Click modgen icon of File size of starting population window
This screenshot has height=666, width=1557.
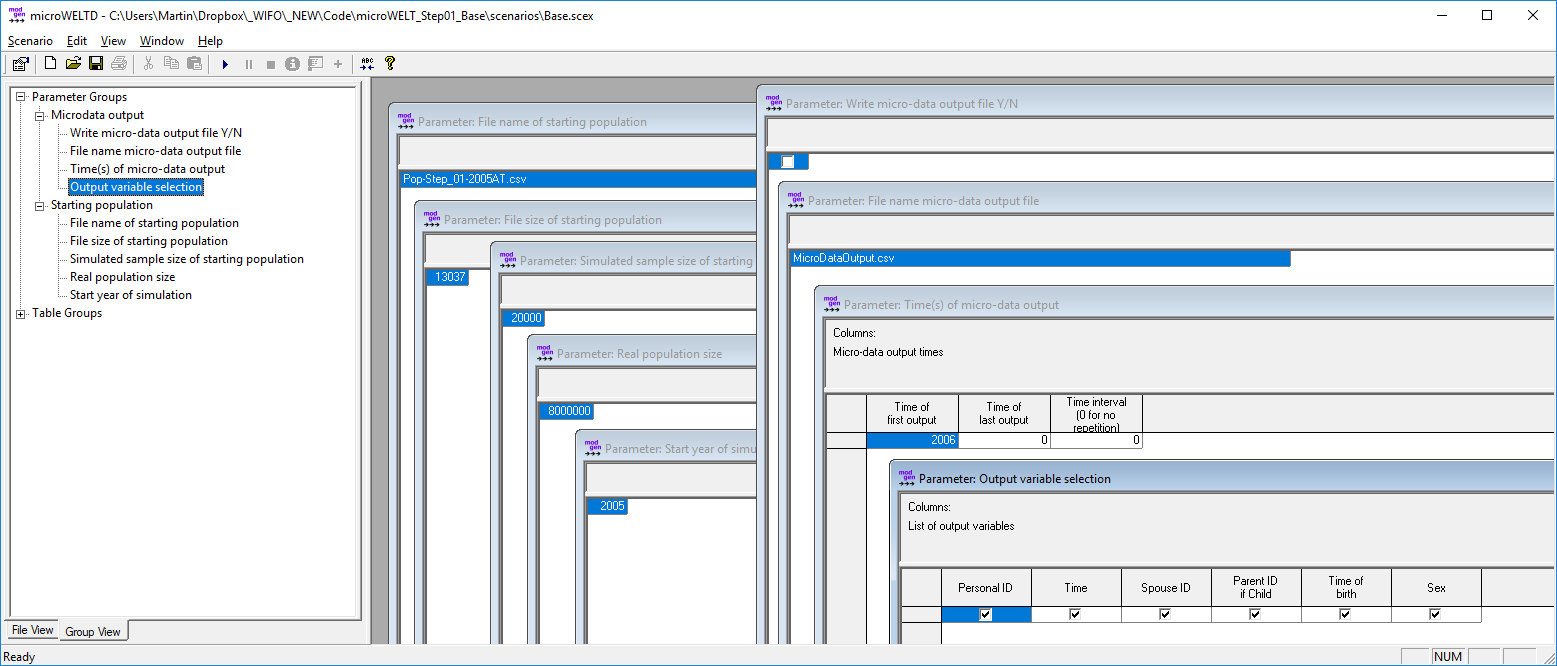click(x=431, y=218)
